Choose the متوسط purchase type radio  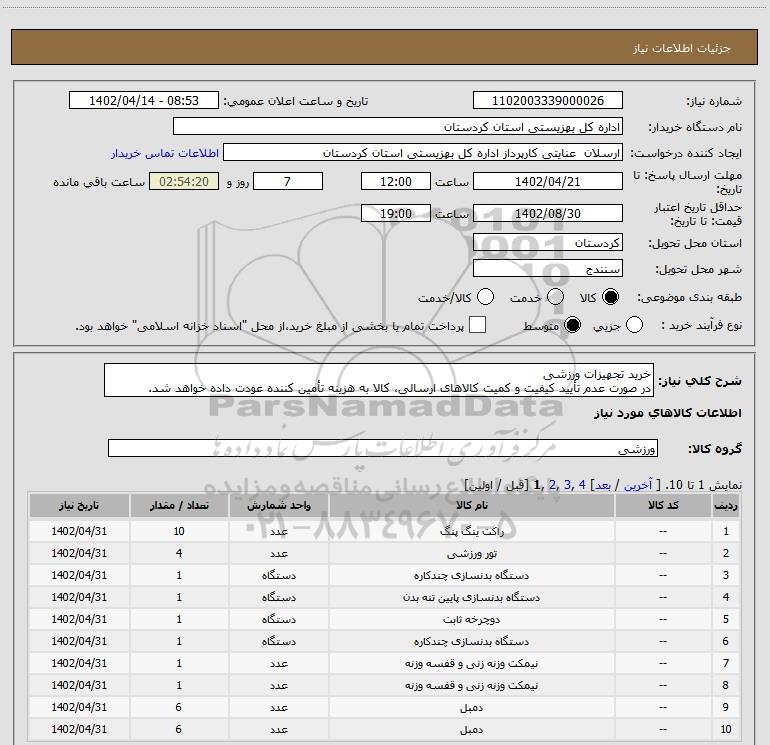tap(572, 325)
